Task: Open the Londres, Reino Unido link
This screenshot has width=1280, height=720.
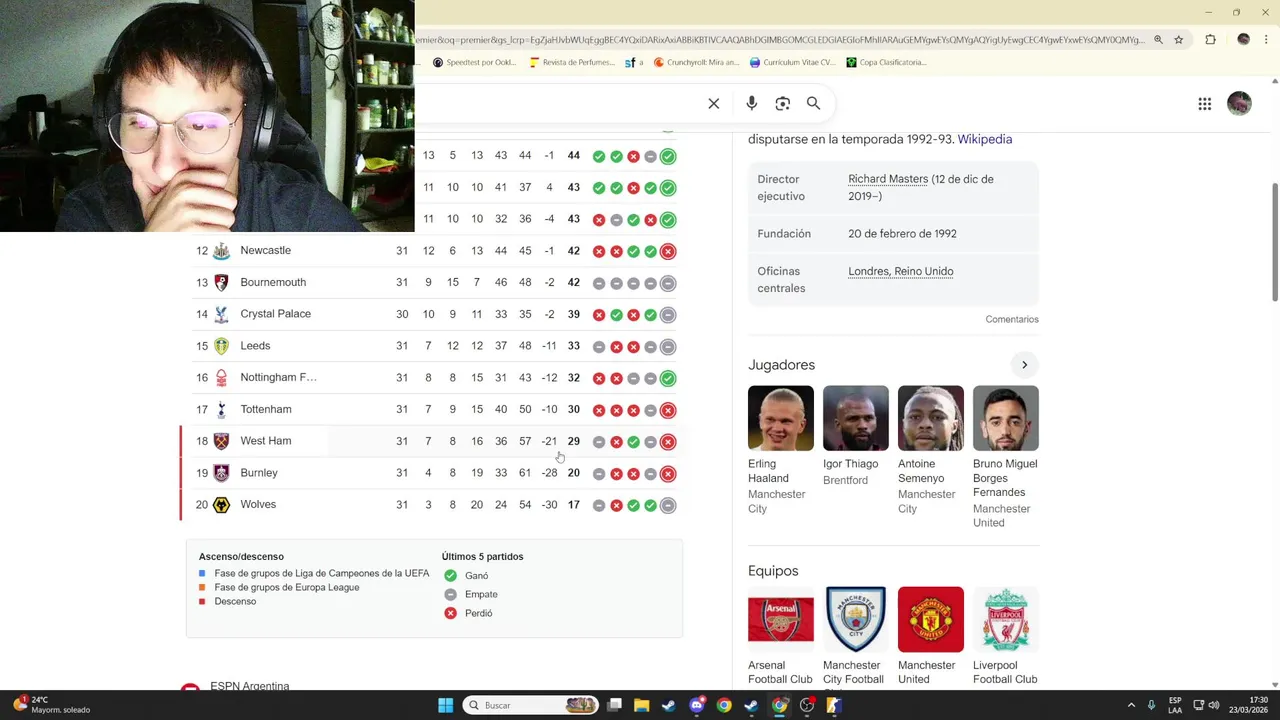Action: [901, 271]
